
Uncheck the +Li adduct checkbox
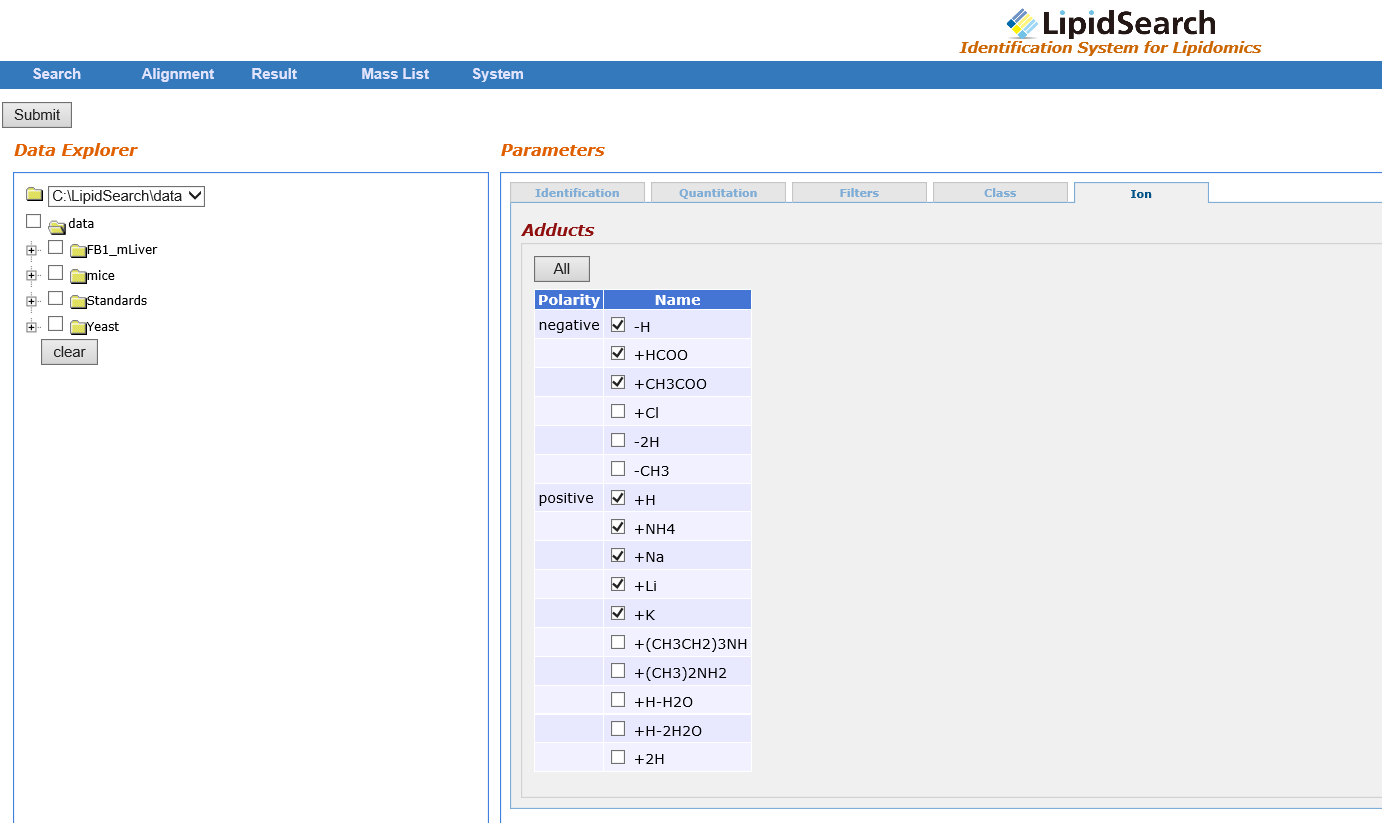[618, 585]
